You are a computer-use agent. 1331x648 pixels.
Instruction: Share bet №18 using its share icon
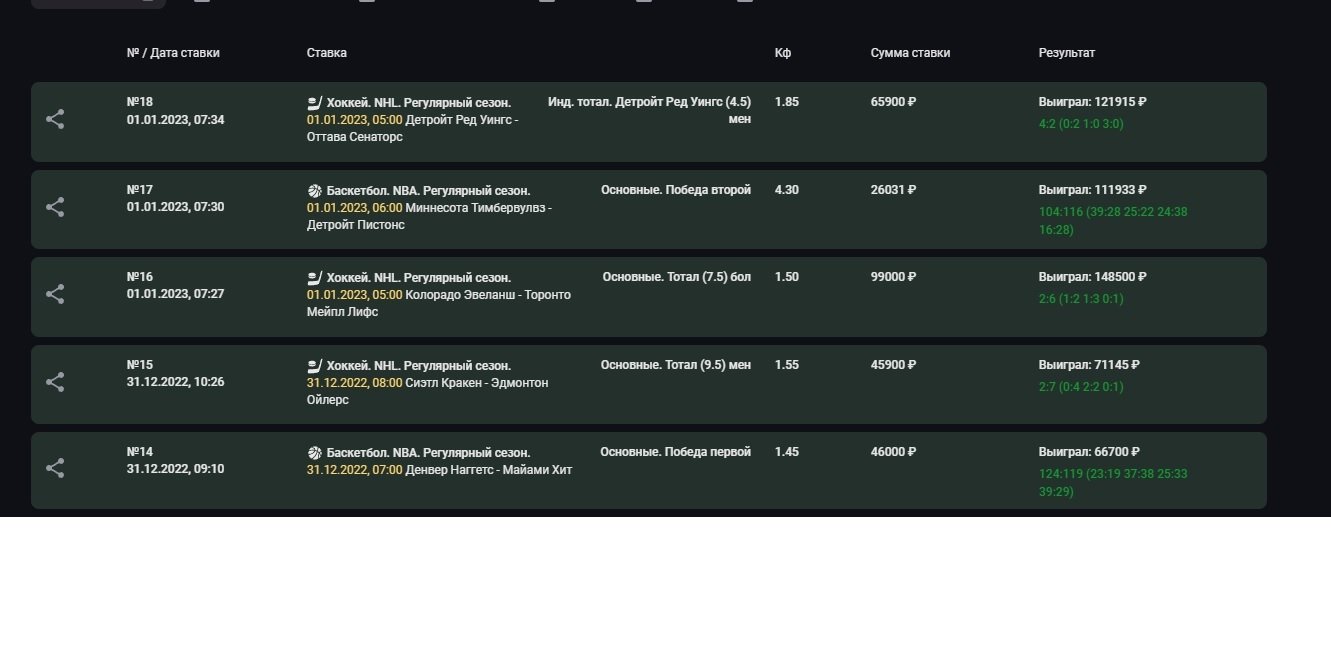click(x=55, y=120)
